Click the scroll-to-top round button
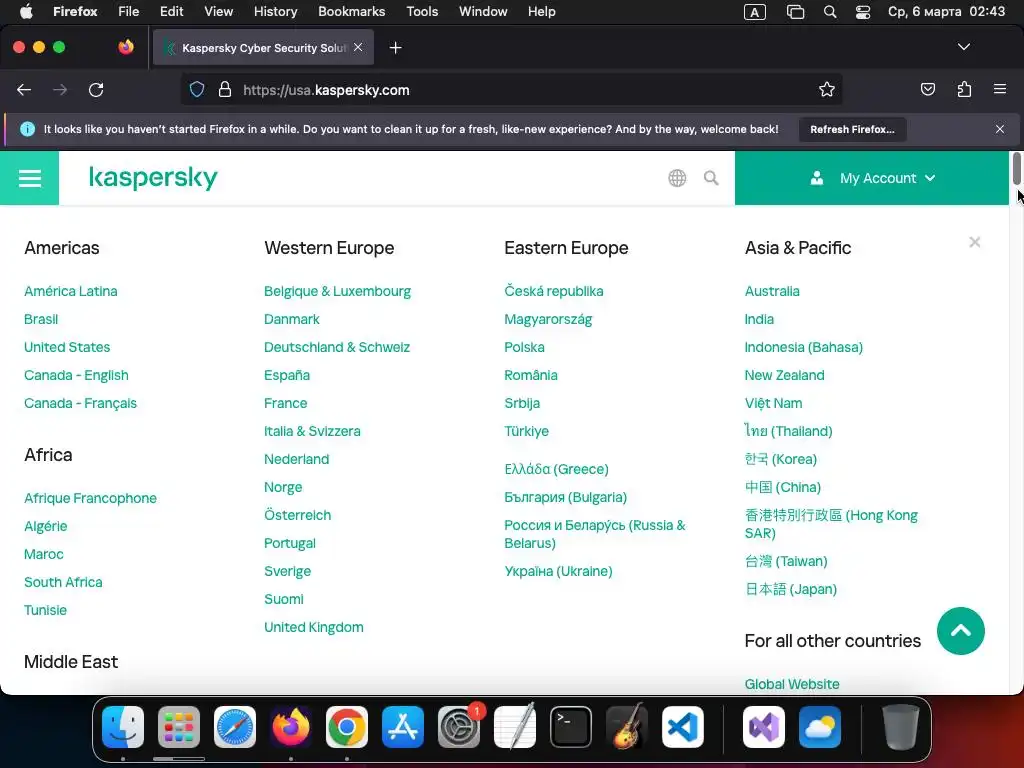1024x768 pixels. click(x=961, y=631)
